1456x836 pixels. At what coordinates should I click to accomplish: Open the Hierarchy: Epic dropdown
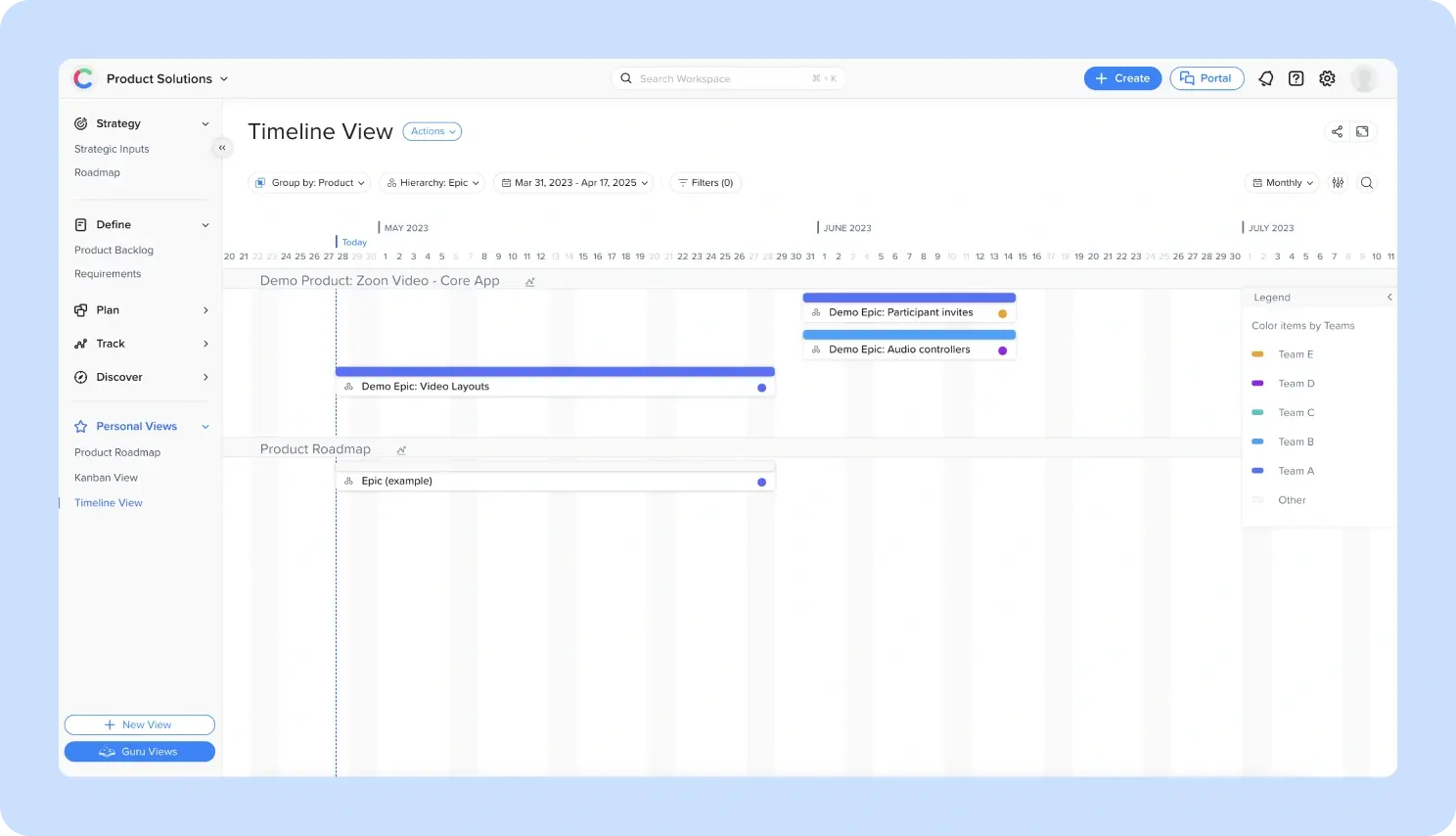tap(433, 183)
